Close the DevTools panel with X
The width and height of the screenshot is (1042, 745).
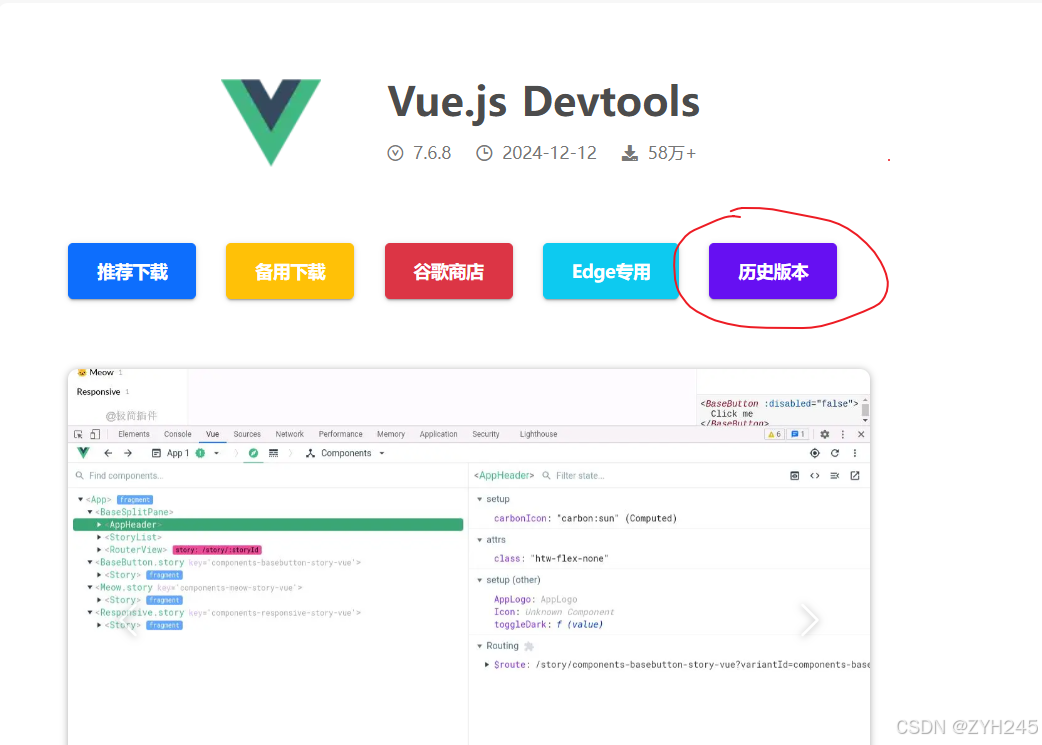click(861, 434)
